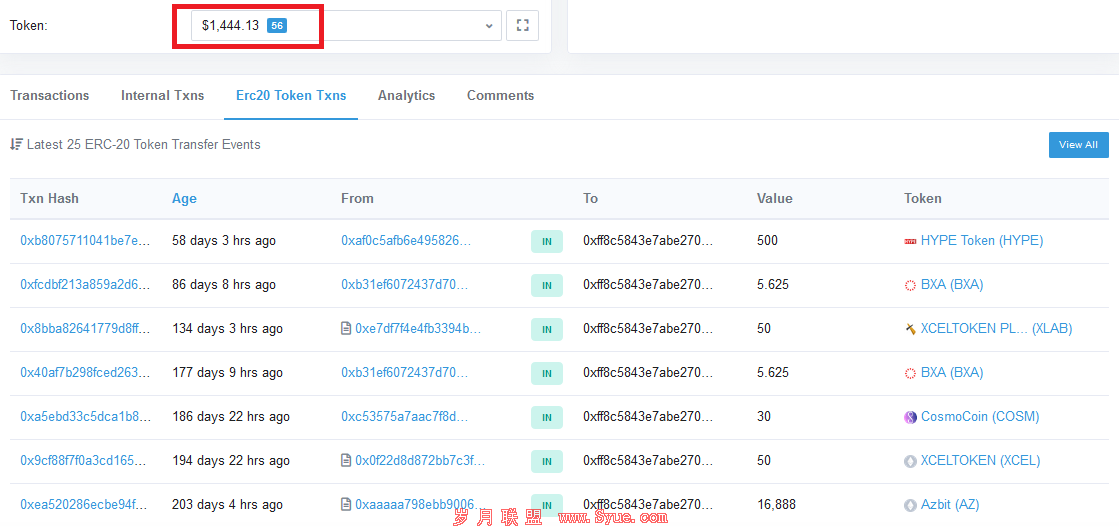Viewport: 1119px width, 527px height.
Task: Click the Value column header
Action: point(775,199)
